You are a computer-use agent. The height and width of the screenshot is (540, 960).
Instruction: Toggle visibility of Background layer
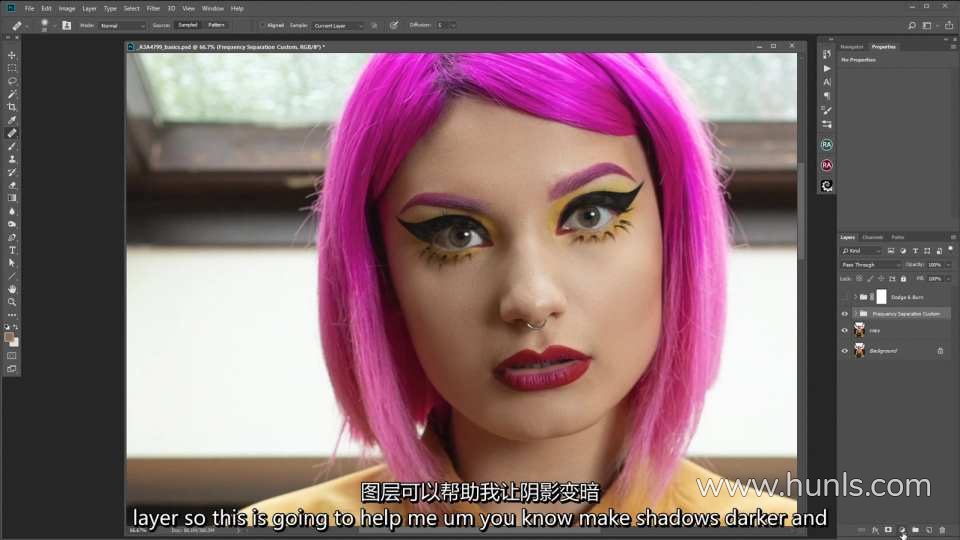tap(844, 351)
